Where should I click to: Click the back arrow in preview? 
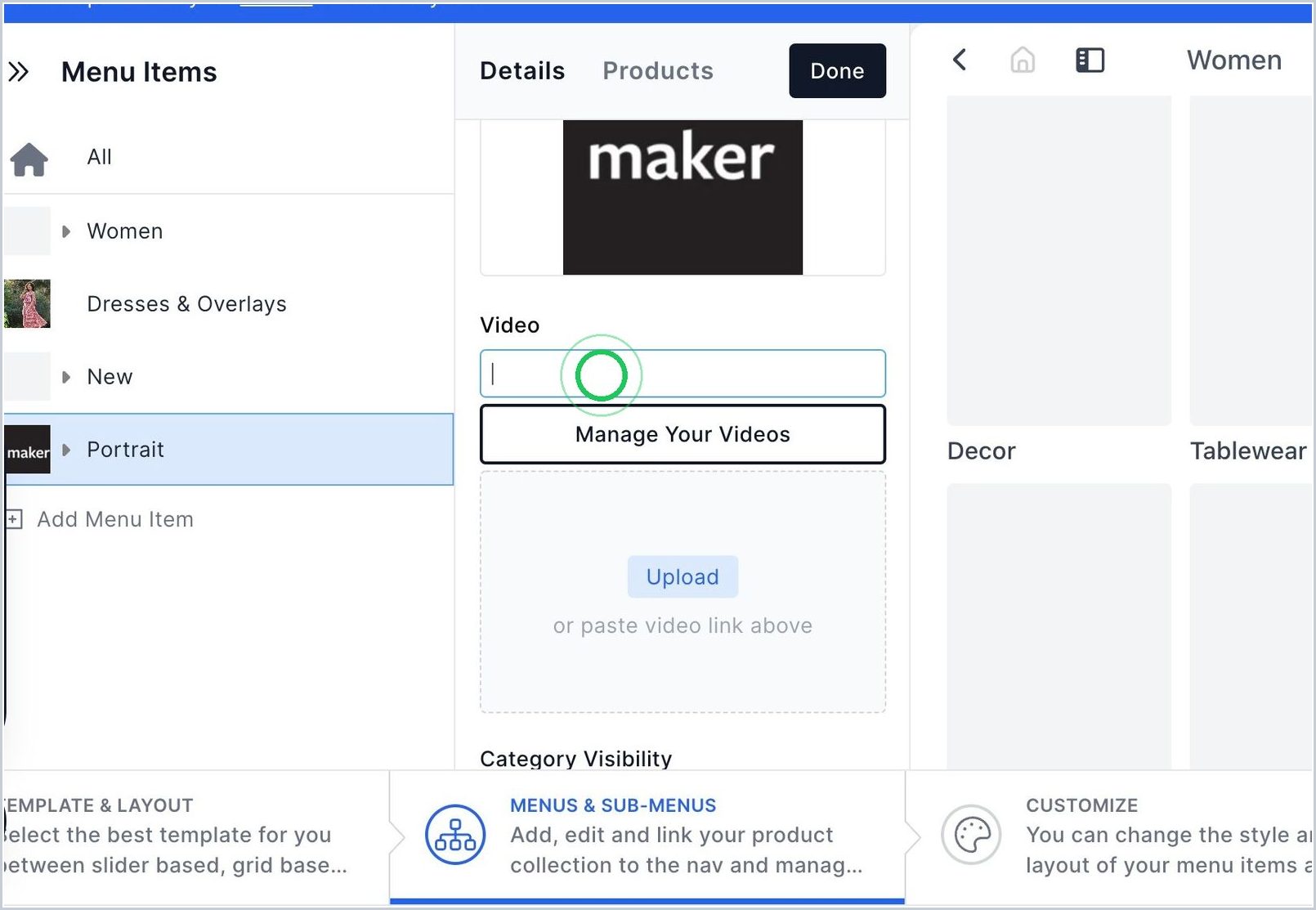click(960, 60)
